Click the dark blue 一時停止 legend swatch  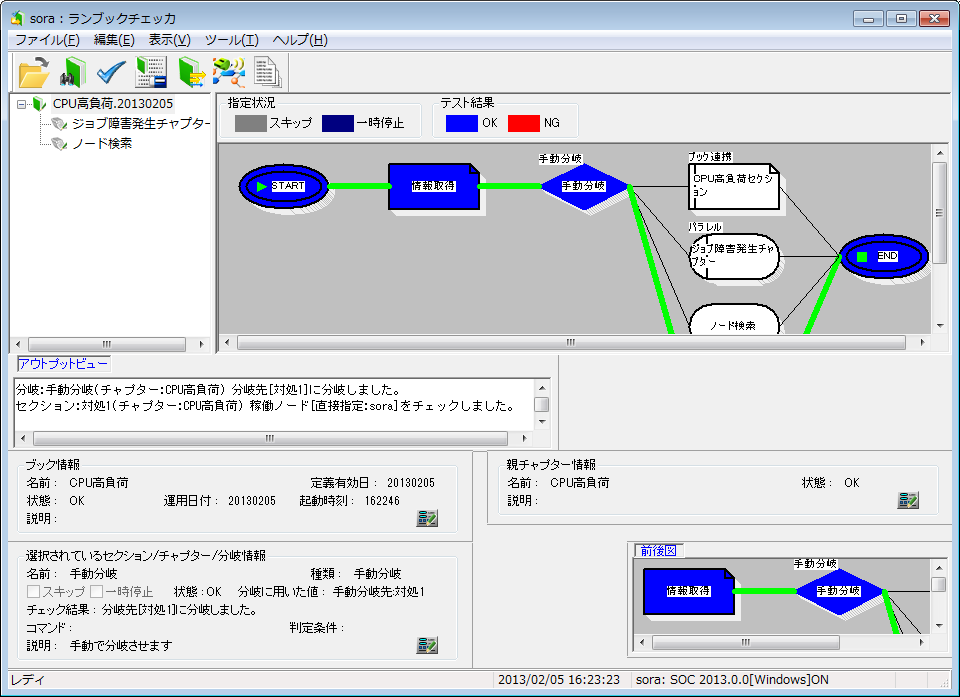pos(337,123)
